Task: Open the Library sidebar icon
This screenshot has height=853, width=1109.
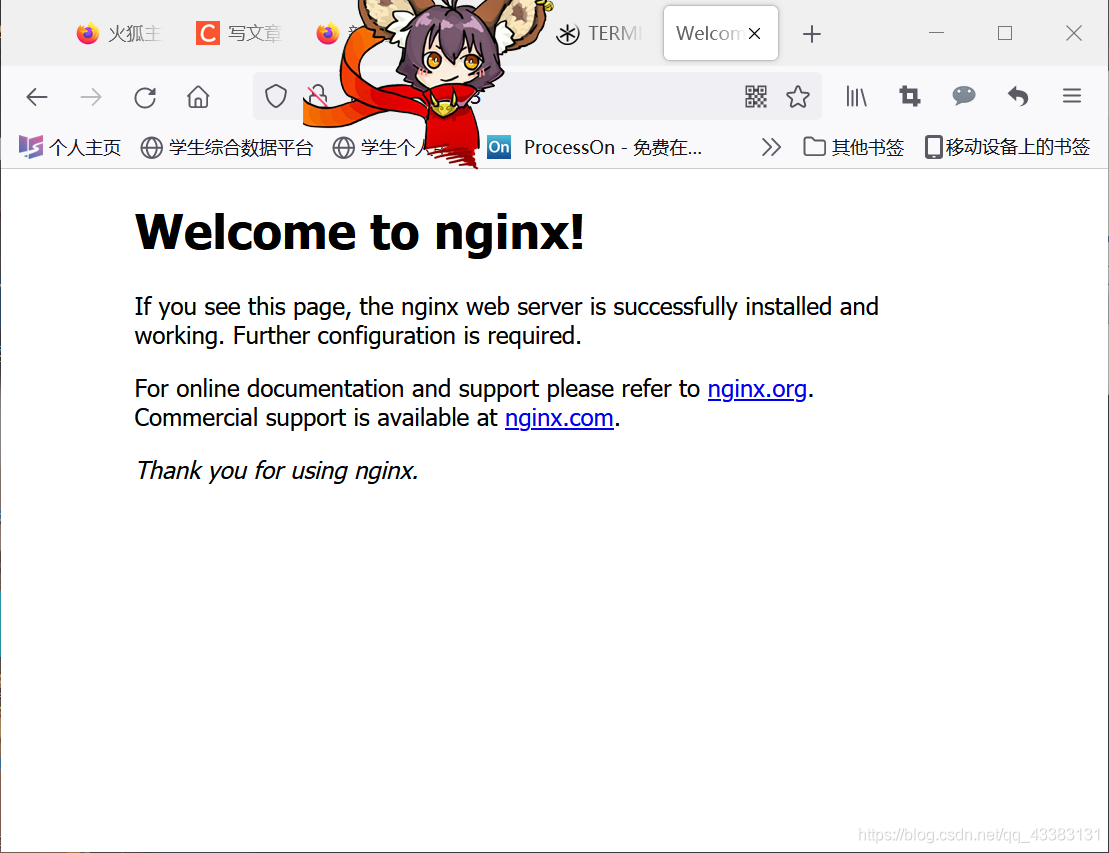Action: click(856, 96)
